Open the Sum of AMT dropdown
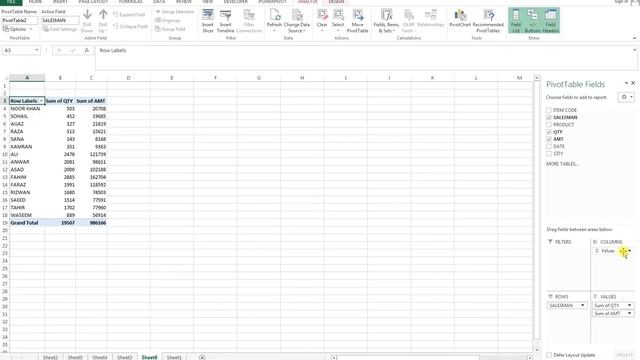 (x=629, y=313)
